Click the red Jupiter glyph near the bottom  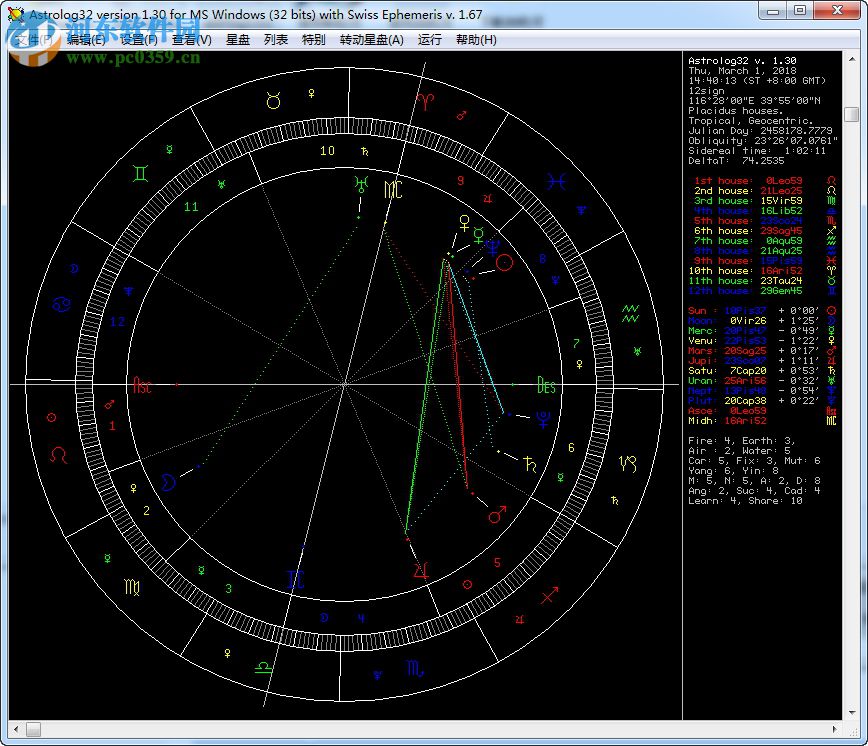click(422, 571)
